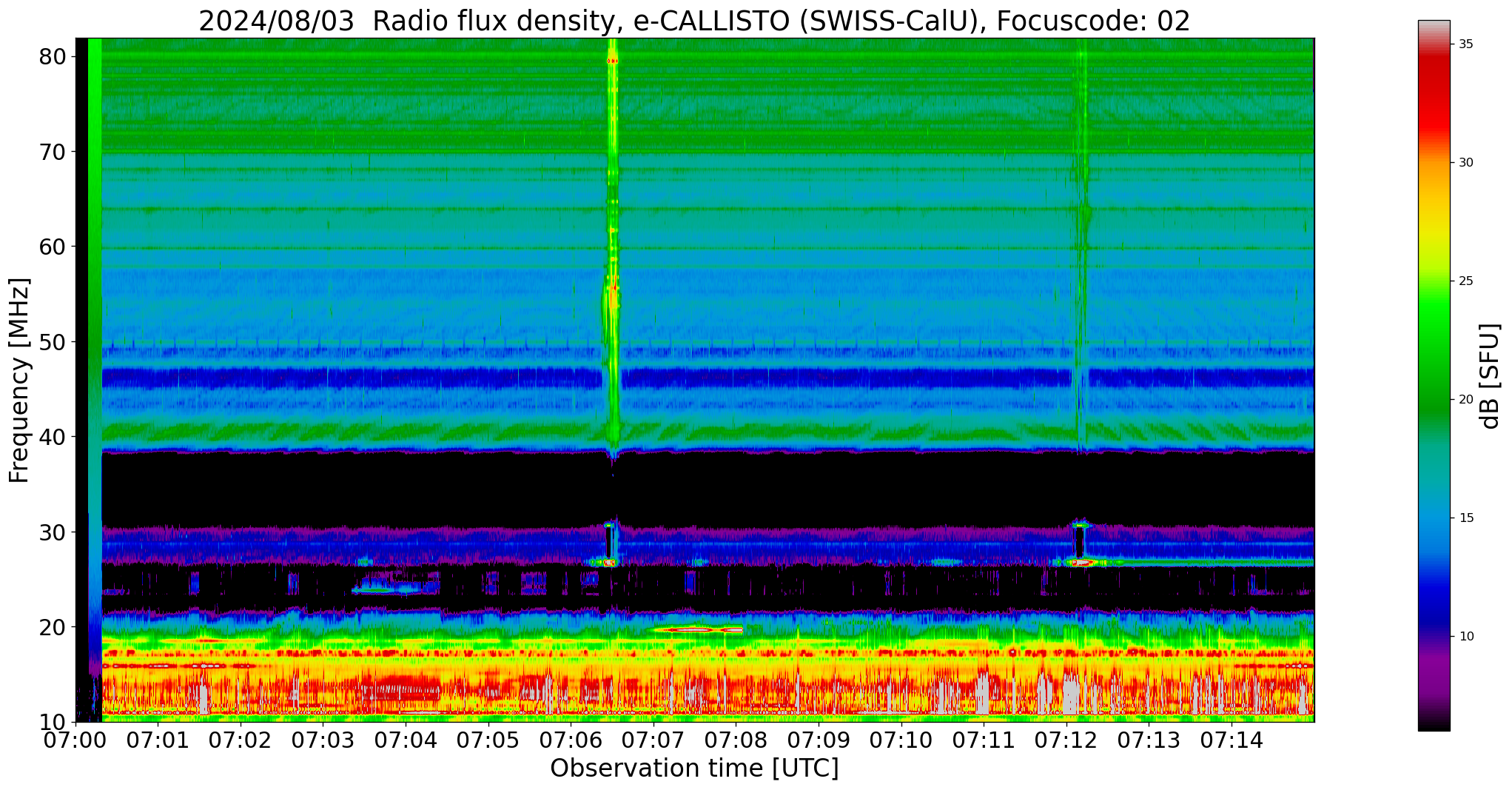Click the 07:06 time tick label
This screenshot has height=790, width=1512.
coord(571,740)
